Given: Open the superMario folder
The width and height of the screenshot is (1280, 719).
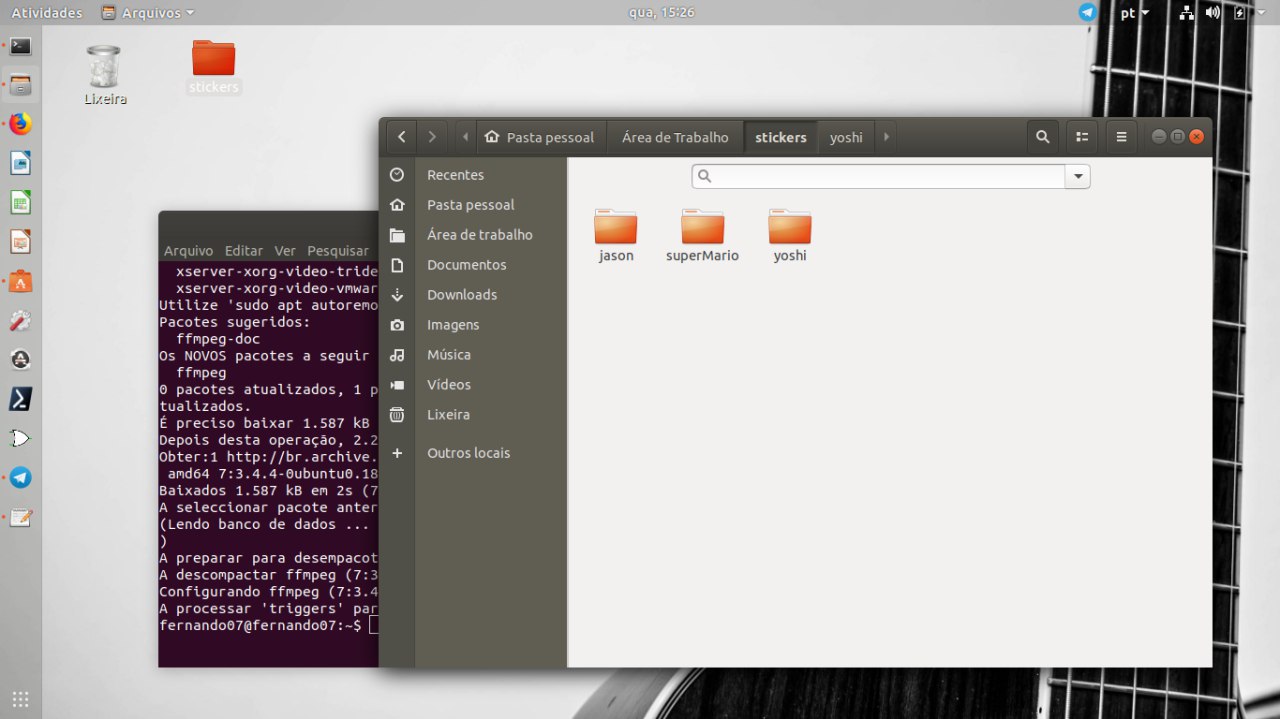Looking at the screenshot, I should click(x=702, y=236).
